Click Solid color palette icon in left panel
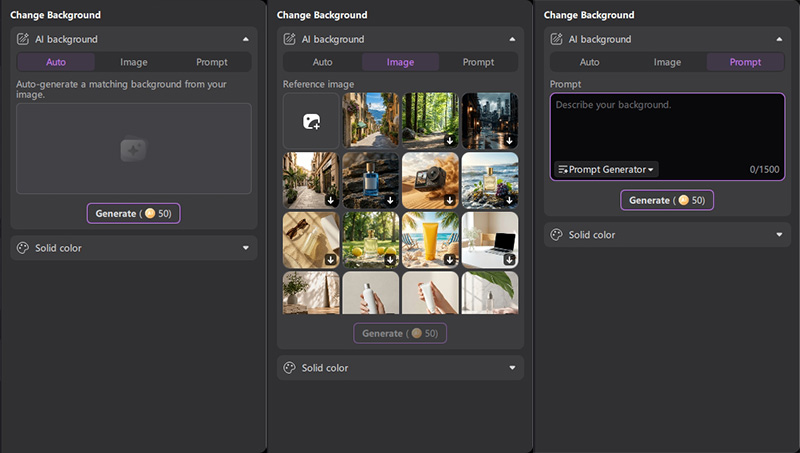This screenshot has height=453, width=800. pos(23,248)
